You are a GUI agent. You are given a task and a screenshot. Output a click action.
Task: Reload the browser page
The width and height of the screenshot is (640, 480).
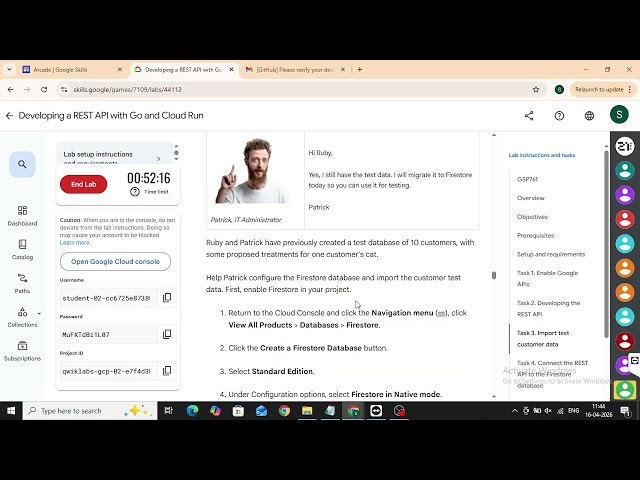point(44,90)
